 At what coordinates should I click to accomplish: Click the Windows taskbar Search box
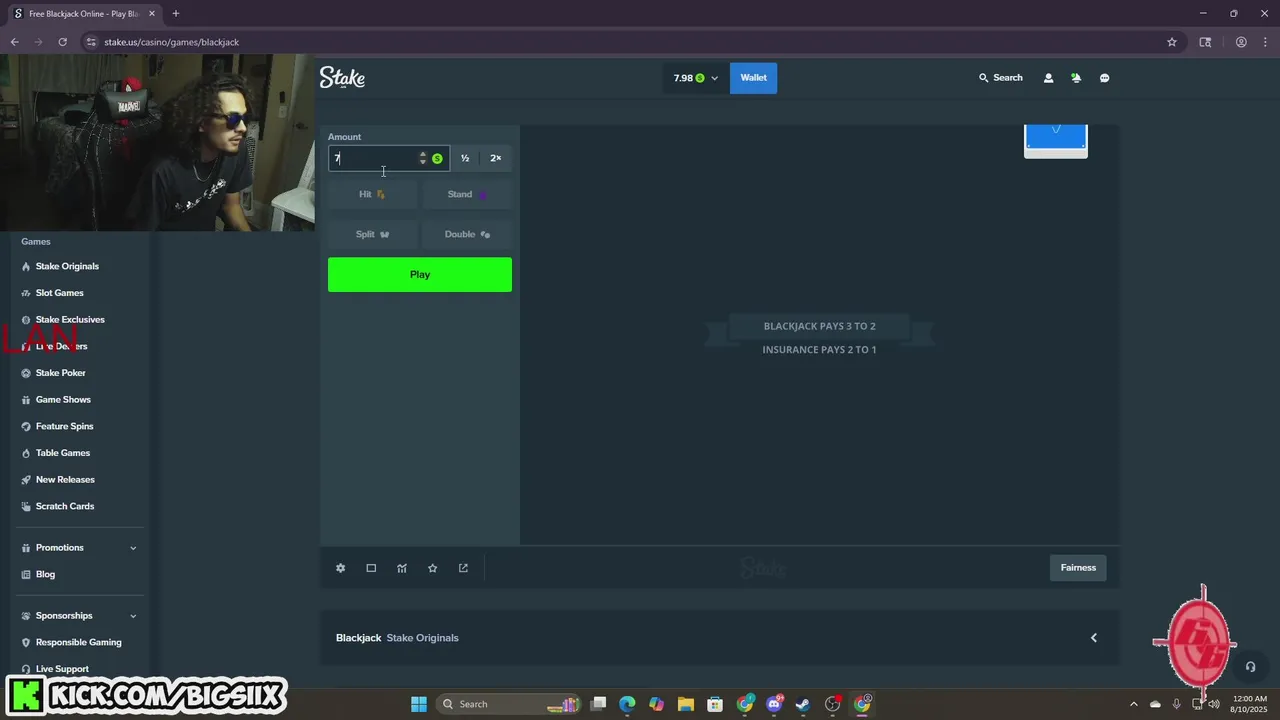(x=510, y=704)
